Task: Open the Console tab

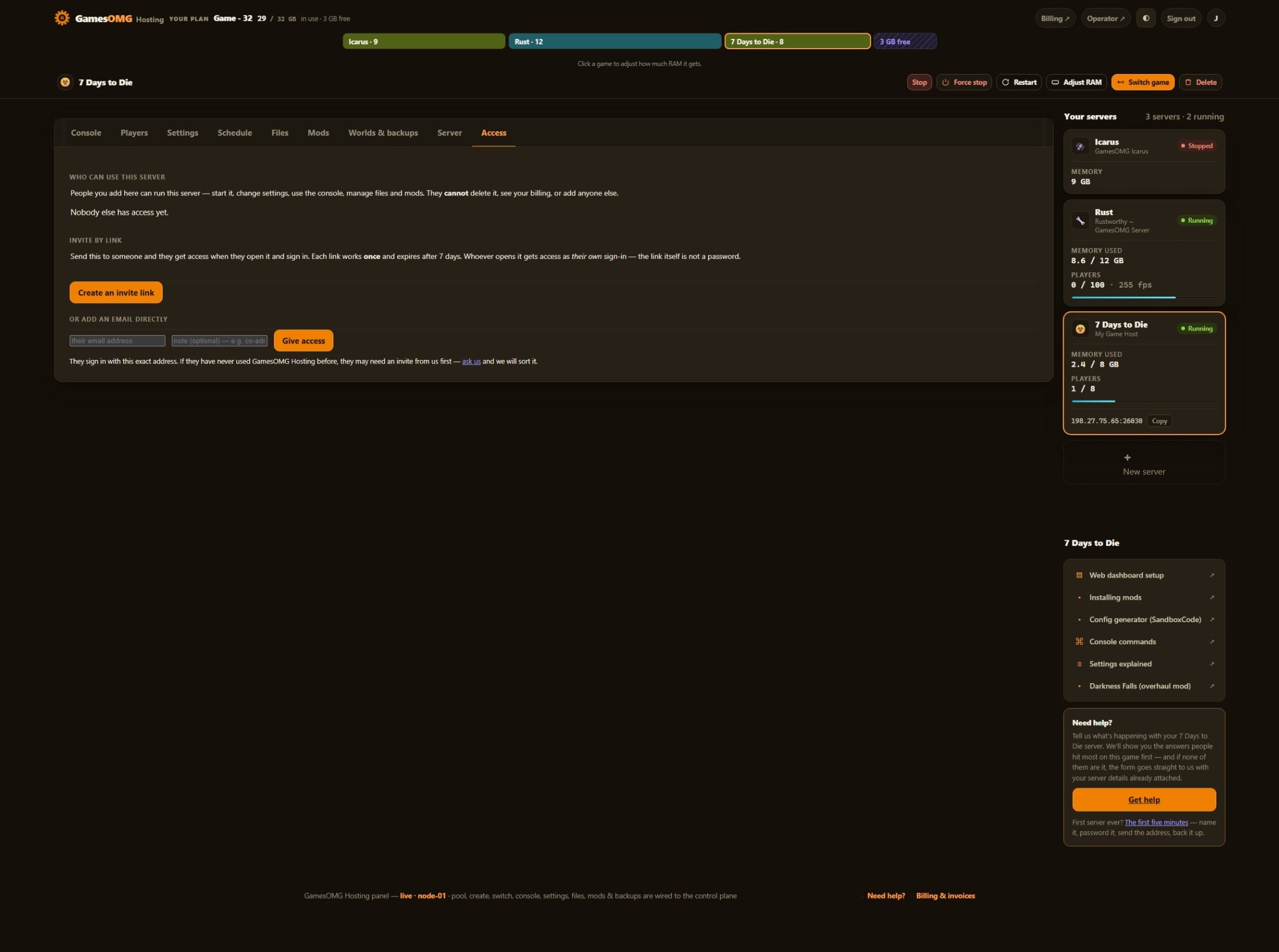Action: pos(86,133)
